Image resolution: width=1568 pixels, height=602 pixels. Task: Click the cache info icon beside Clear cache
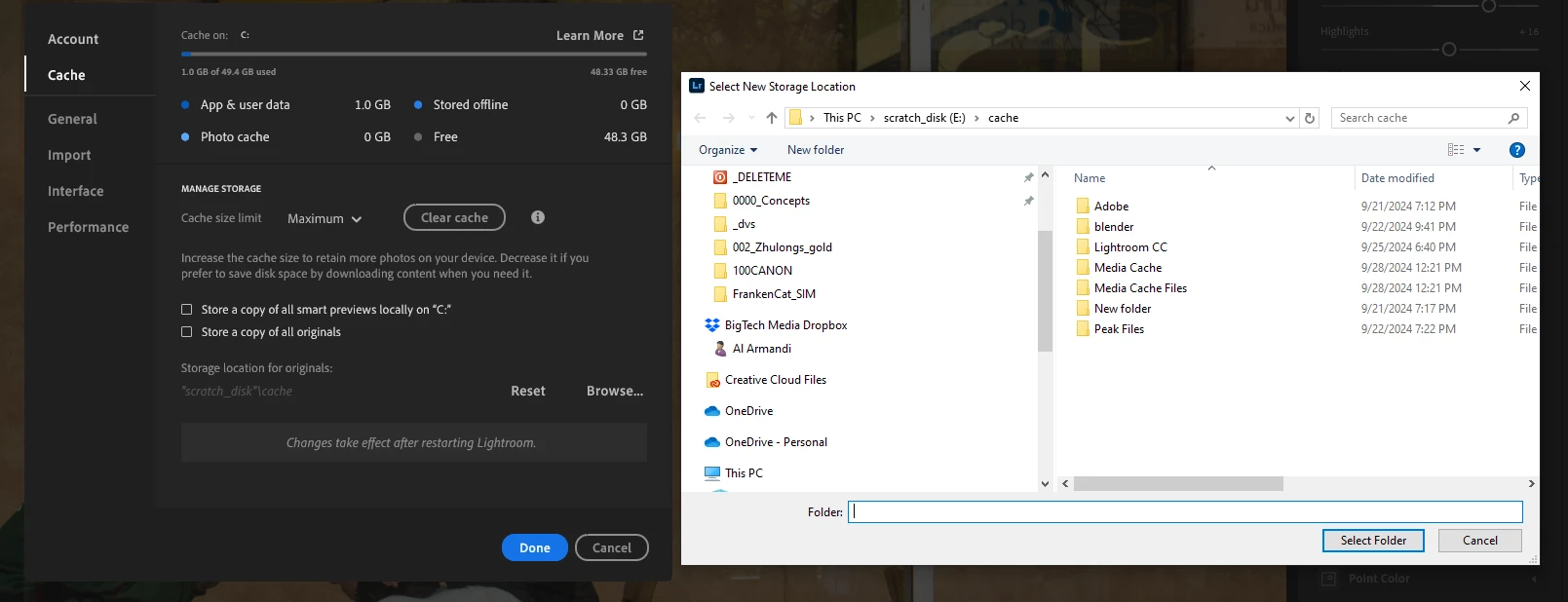pos(538,217)
